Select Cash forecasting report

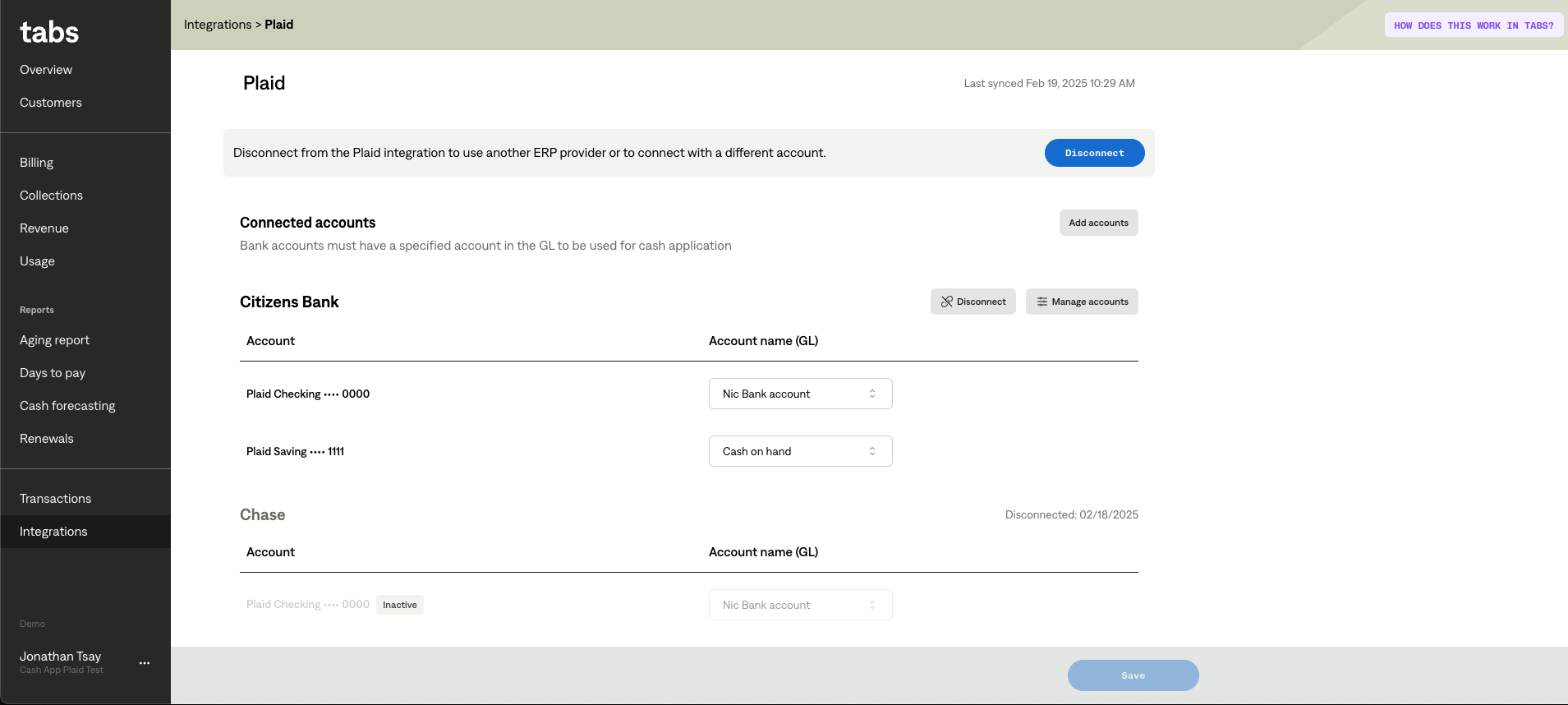(x=67, y=406)
